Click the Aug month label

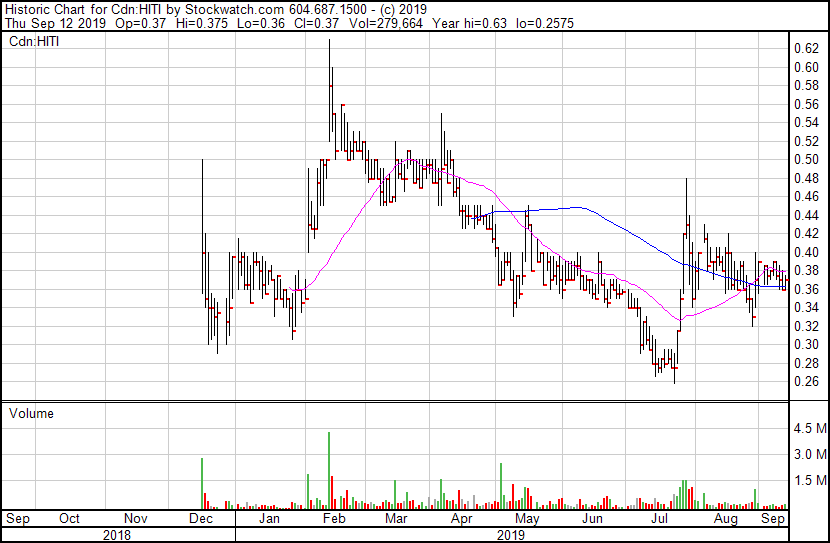click(x=725, y=519)
